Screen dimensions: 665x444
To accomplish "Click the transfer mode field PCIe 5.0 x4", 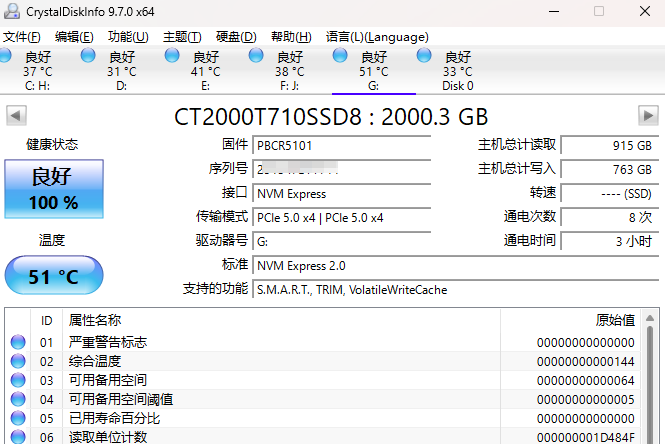I will coord(342,218).
